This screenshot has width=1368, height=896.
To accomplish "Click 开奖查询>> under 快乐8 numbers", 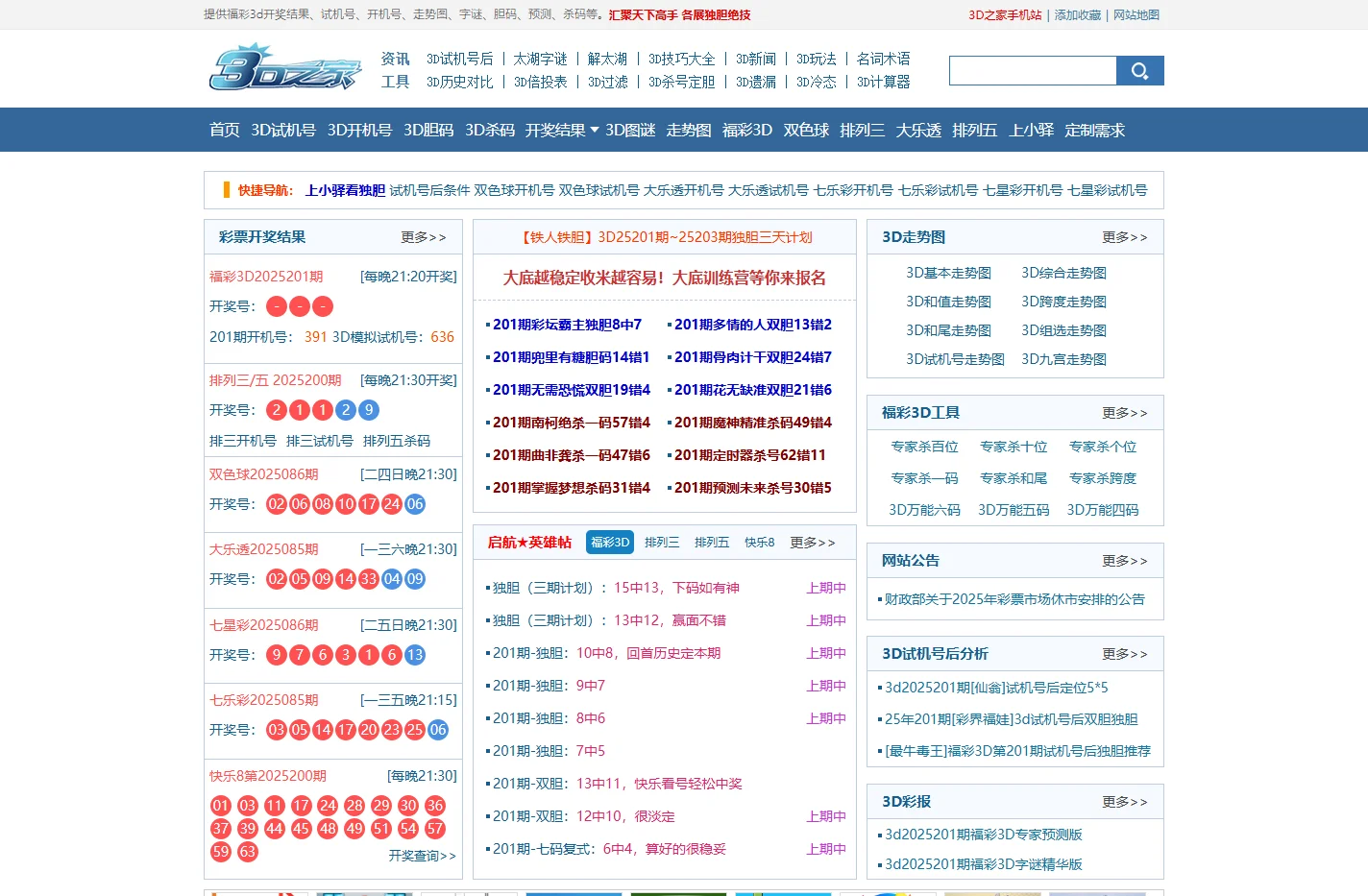I will [x=422, y=856].
